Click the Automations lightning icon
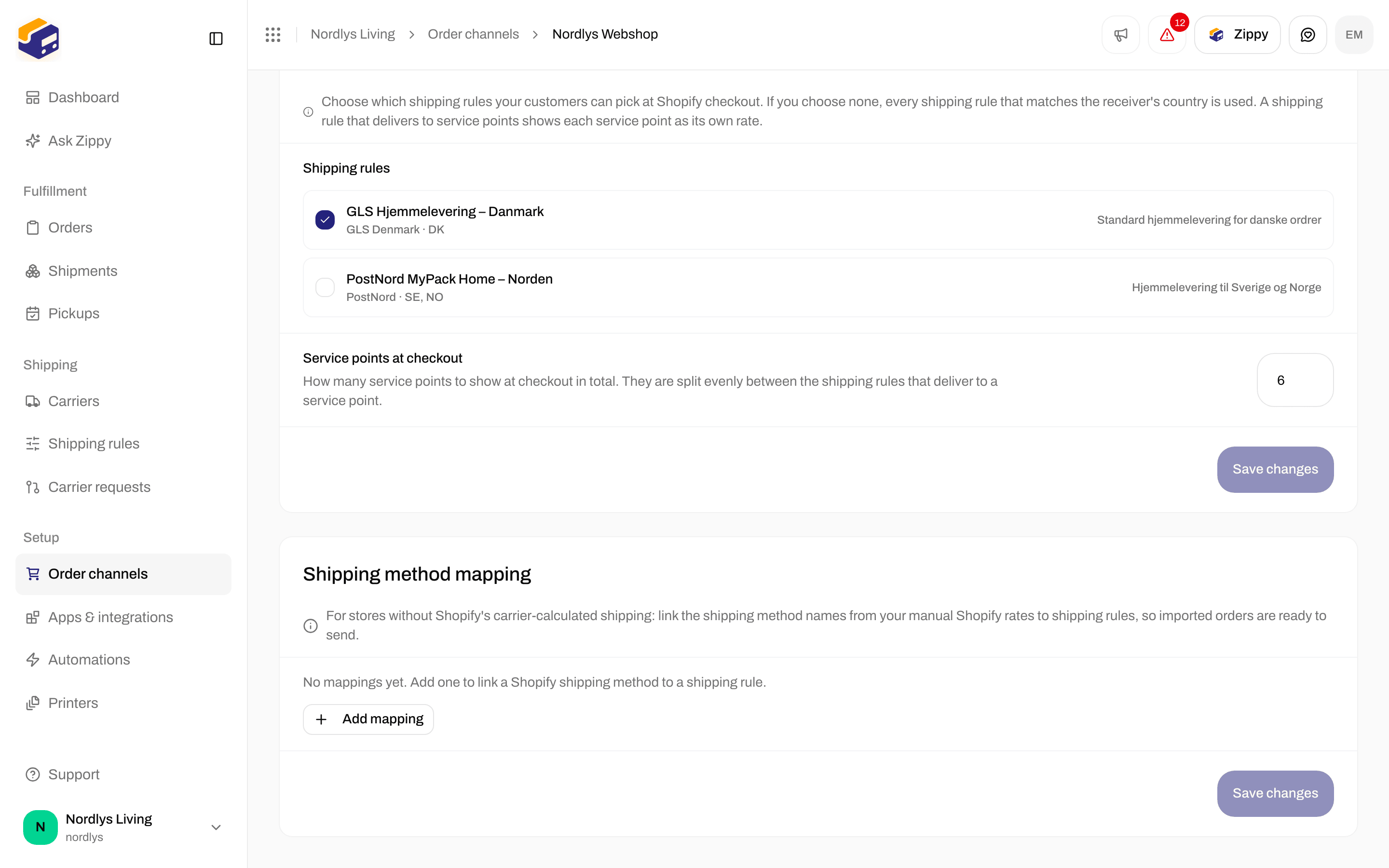 pos(33,660)
